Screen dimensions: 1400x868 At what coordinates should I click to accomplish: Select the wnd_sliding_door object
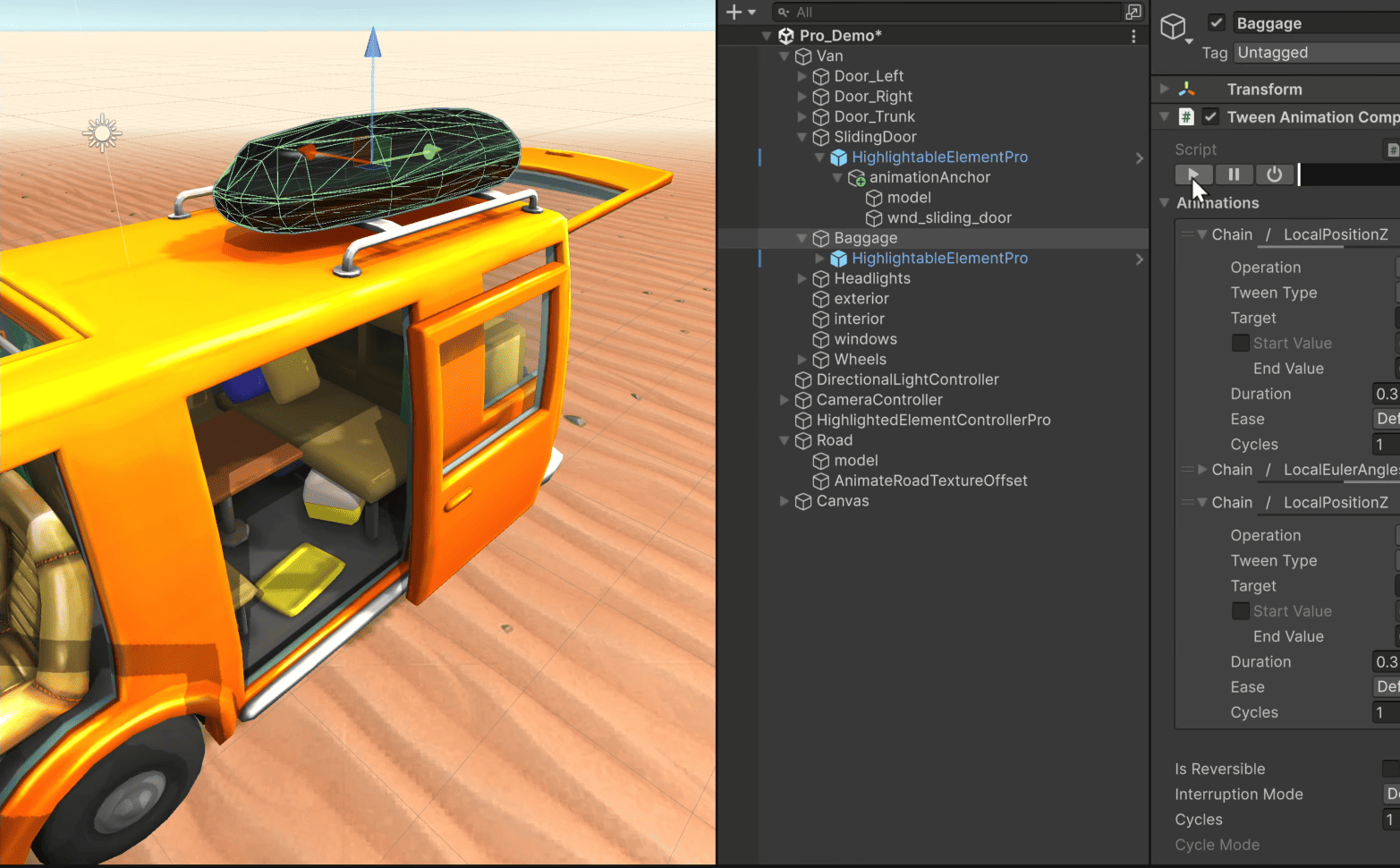click(949, 218)
